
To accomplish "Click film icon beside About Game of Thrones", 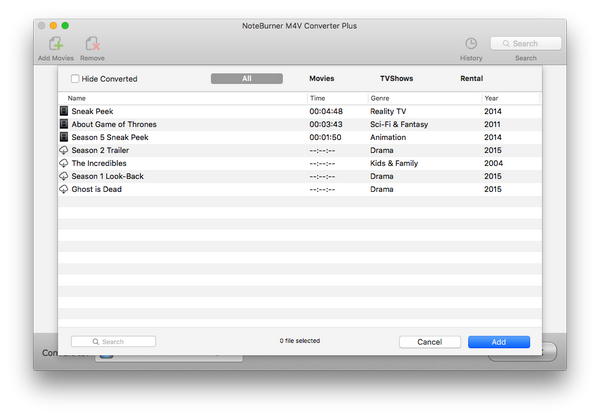I will pyautogui.click(x=64, y=124).
